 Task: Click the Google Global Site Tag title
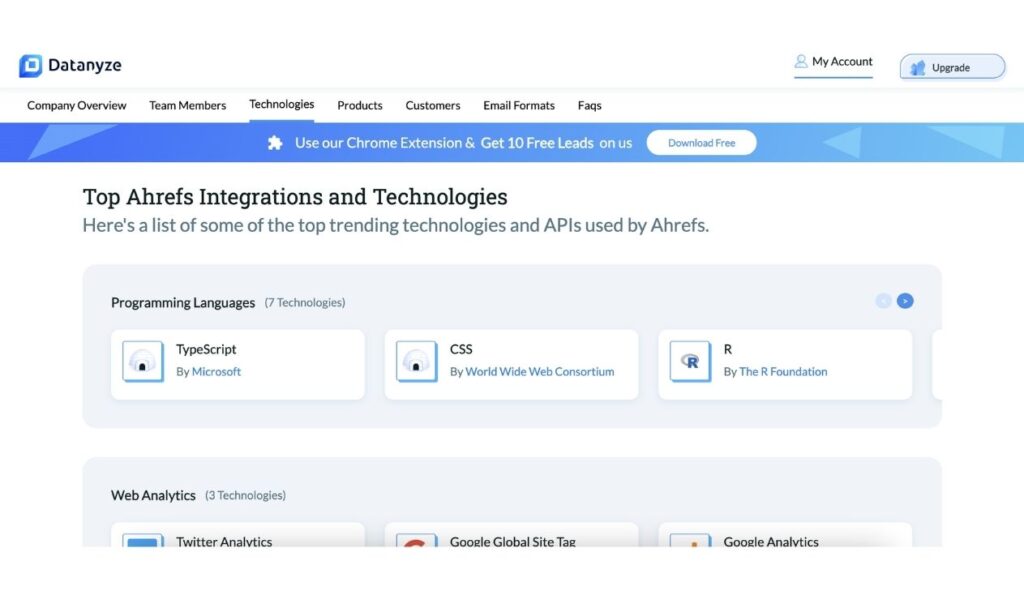(513, 541)
